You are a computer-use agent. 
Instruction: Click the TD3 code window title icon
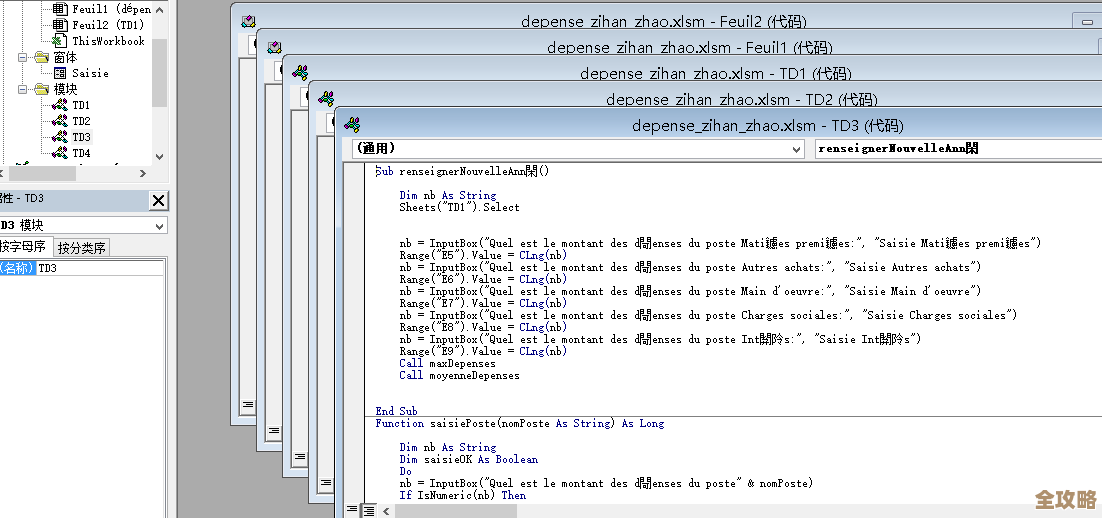[x=352, y=125]
